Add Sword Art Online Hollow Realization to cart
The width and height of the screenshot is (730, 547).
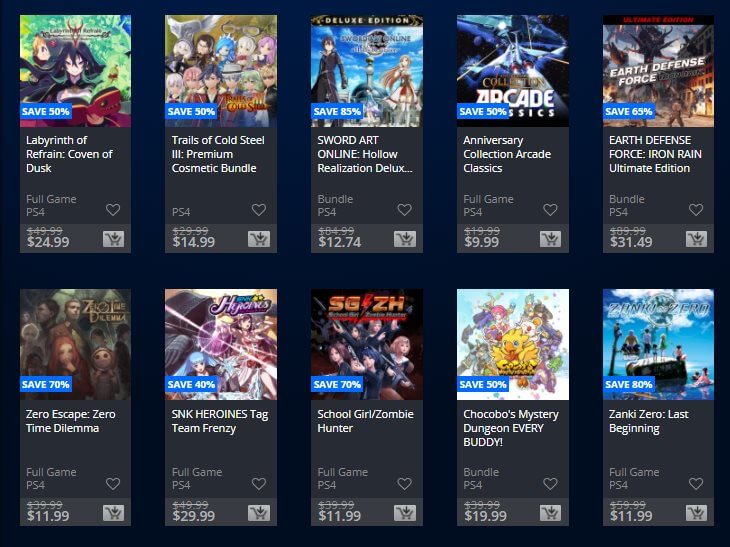pyautogui.click(x=405, y=239)
